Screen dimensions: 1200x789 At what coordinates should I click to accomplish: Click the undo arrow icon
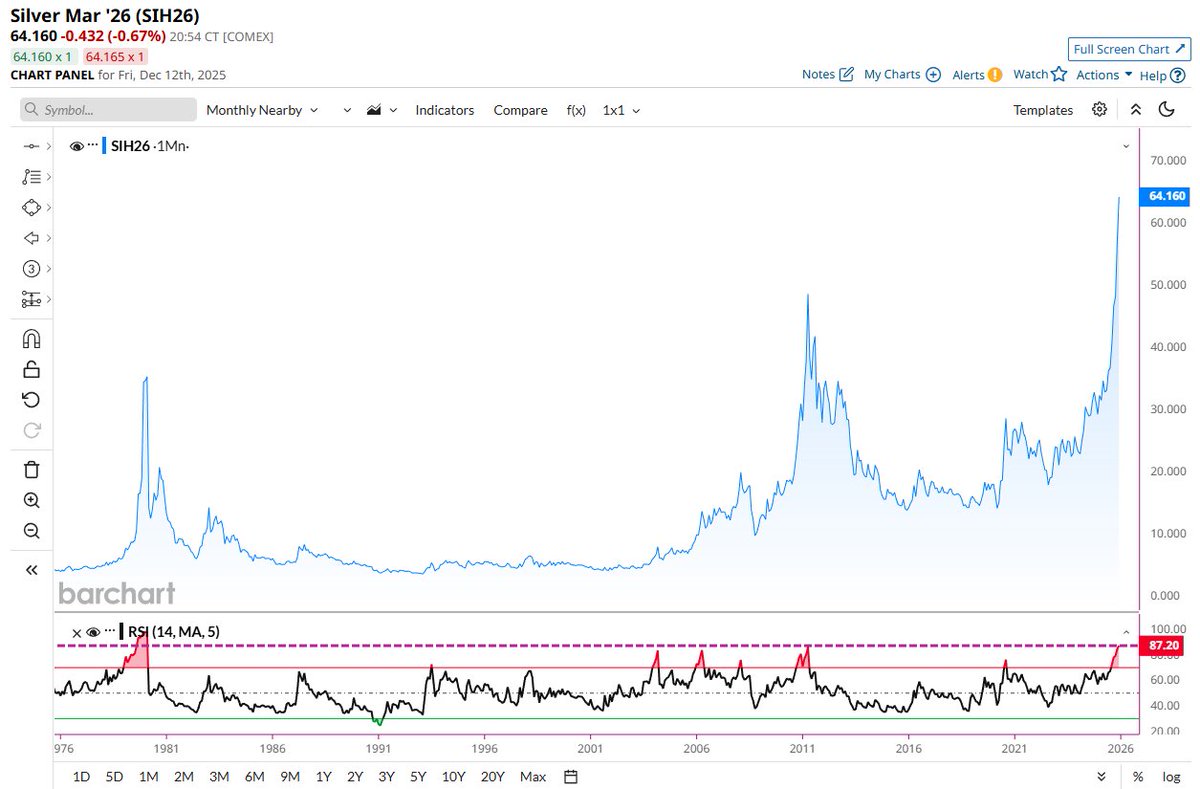tap(31, 400)
